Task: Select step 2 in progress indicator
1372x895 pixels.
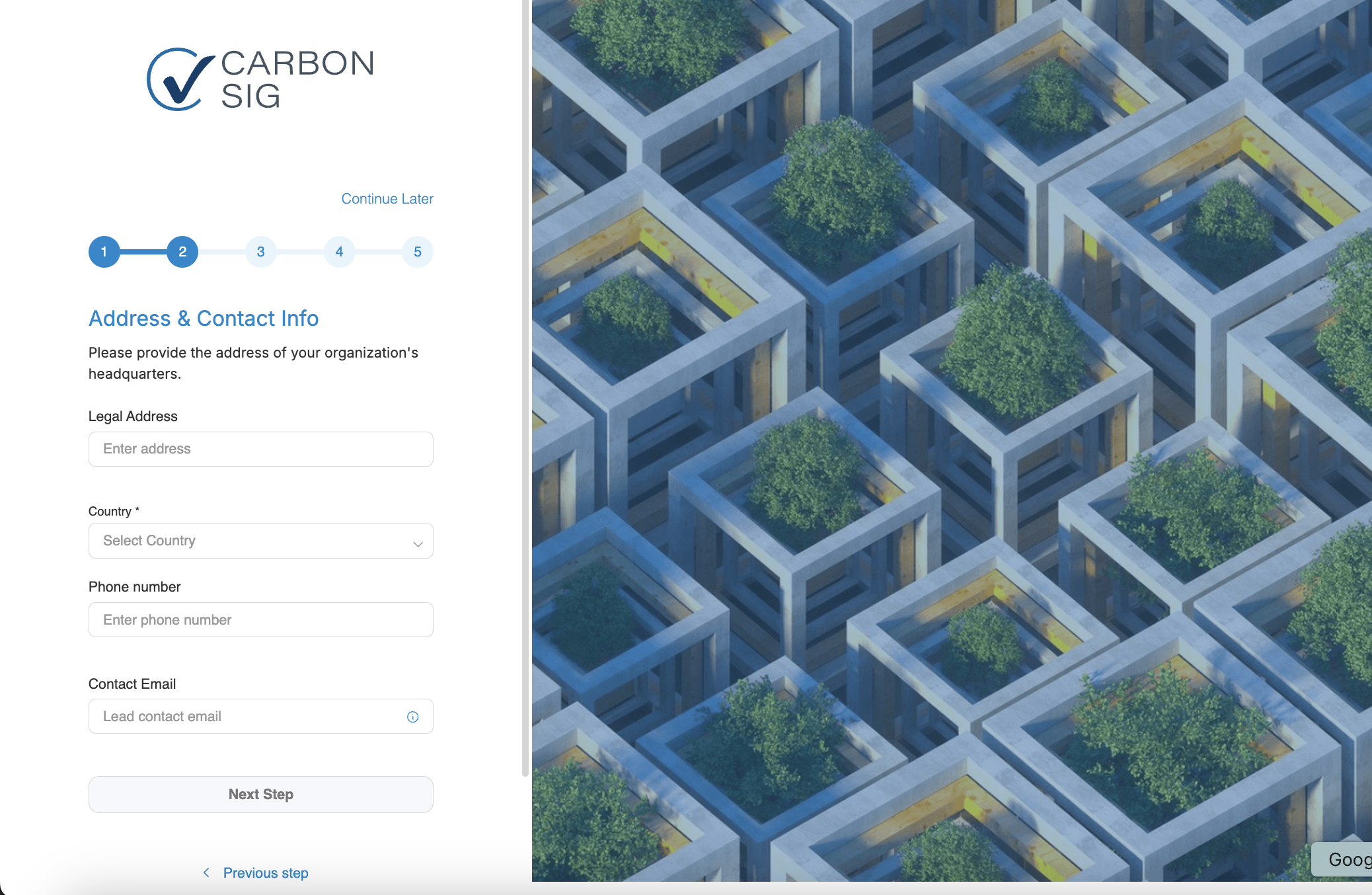Action: point(182,252)
